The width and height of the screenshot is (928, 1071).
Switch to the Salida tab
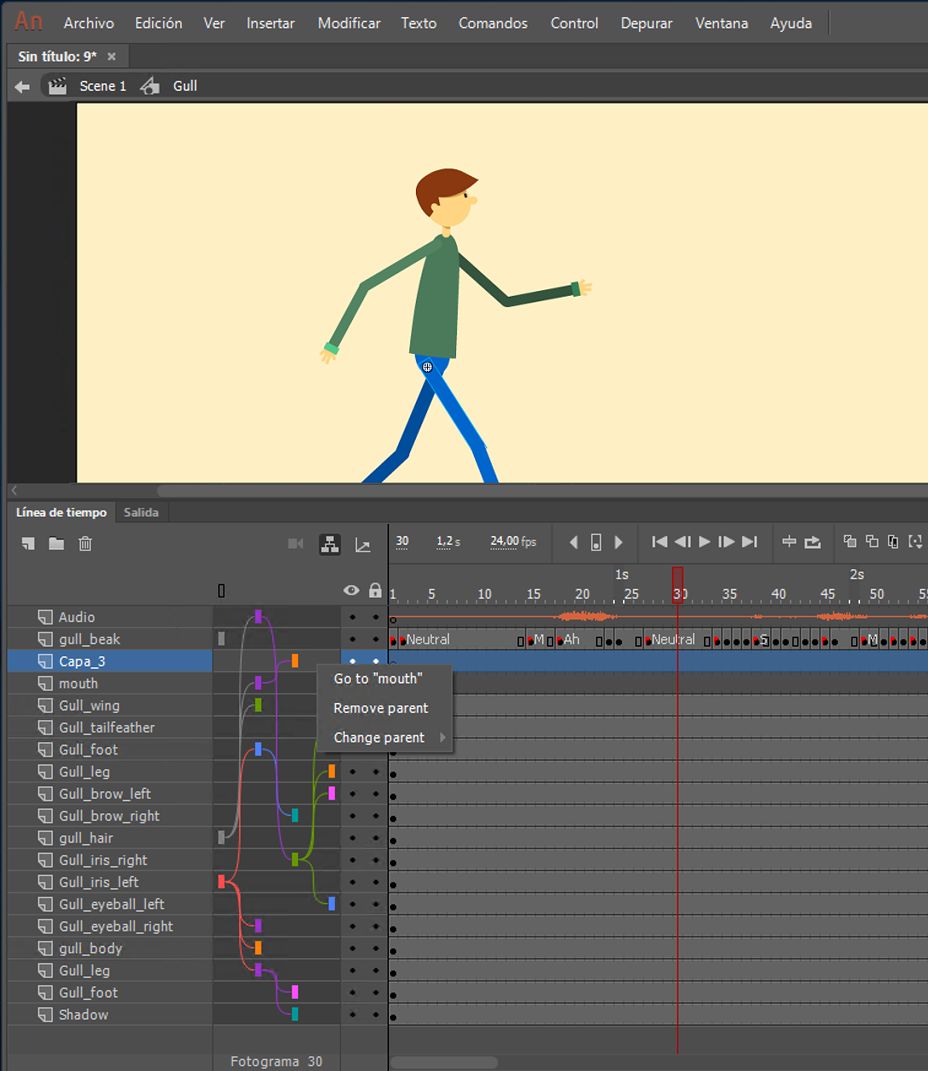(141, 512)
